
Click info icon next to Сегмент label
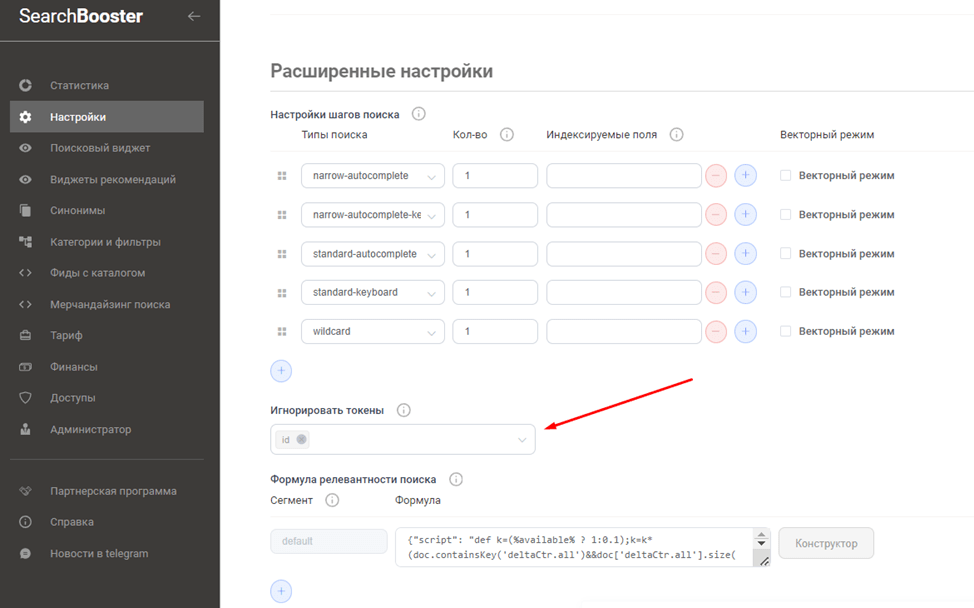pyautogui.click(x=332, y=500)
